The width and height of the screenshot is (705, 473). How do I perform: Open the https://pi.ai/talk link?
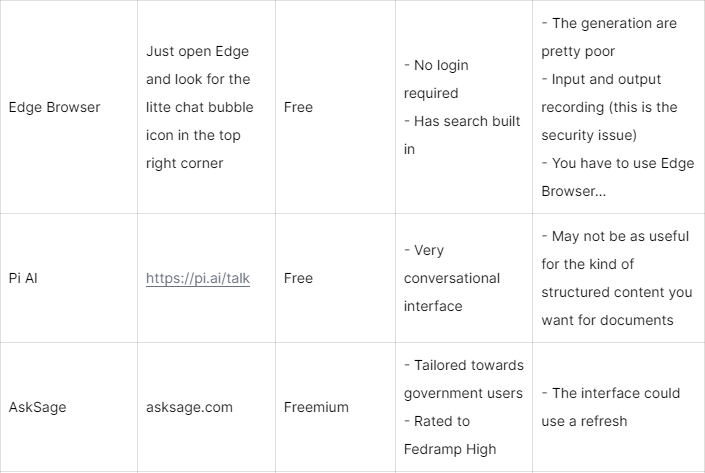point(198,278)
